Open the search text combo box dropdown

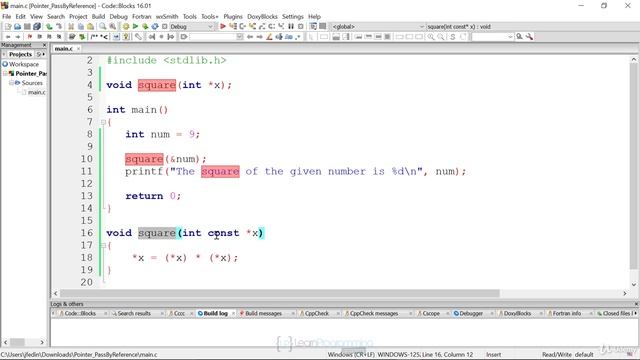(x=510, y=37)
